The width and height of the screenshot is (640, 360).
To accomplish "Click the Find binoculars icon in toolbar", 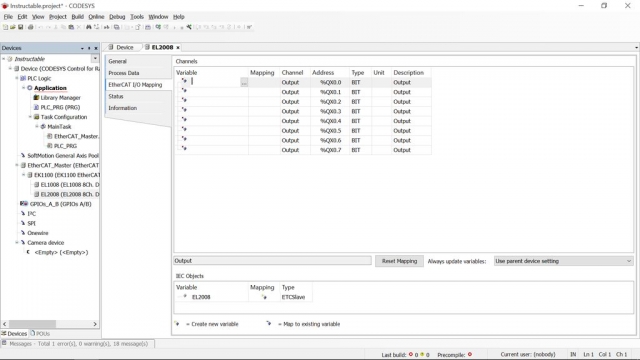I will (89, 27).
